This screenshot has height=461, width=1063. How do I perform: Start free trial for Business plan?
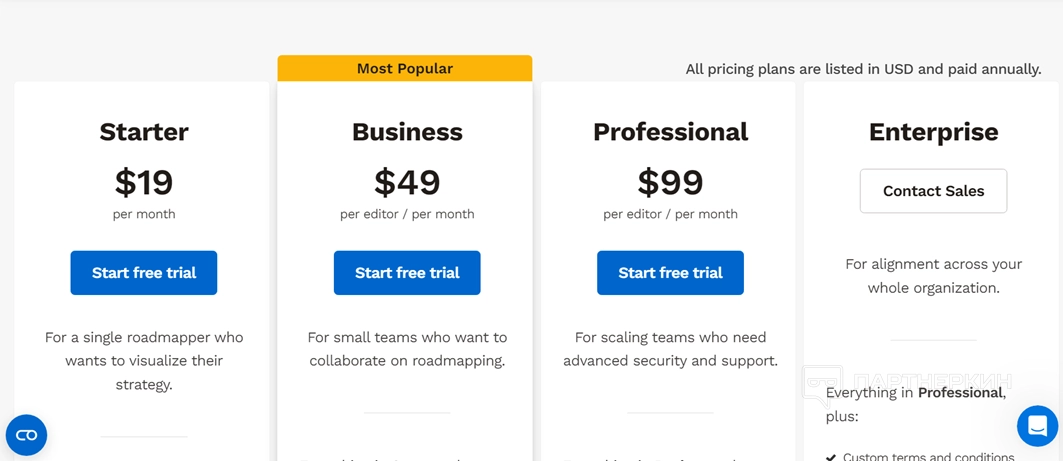pyautogui.click(x=407, y=273)
